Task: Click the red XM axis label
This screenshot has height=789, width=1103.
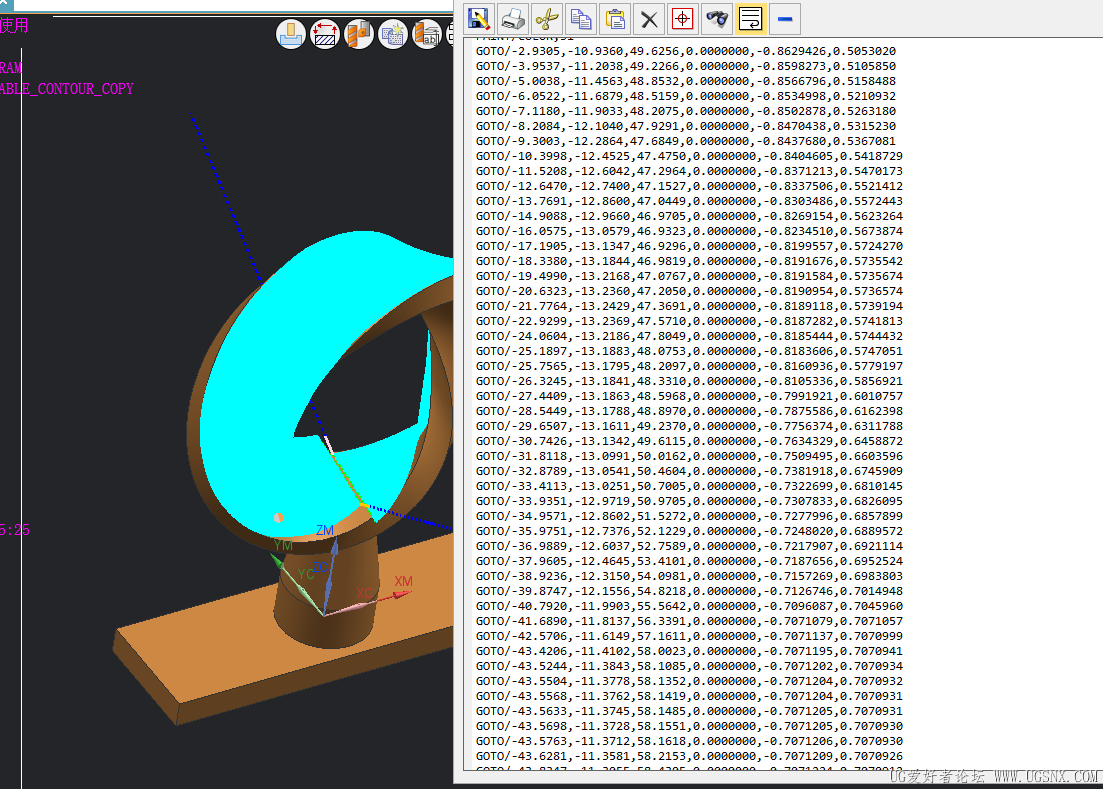Action: pos(404,582)
